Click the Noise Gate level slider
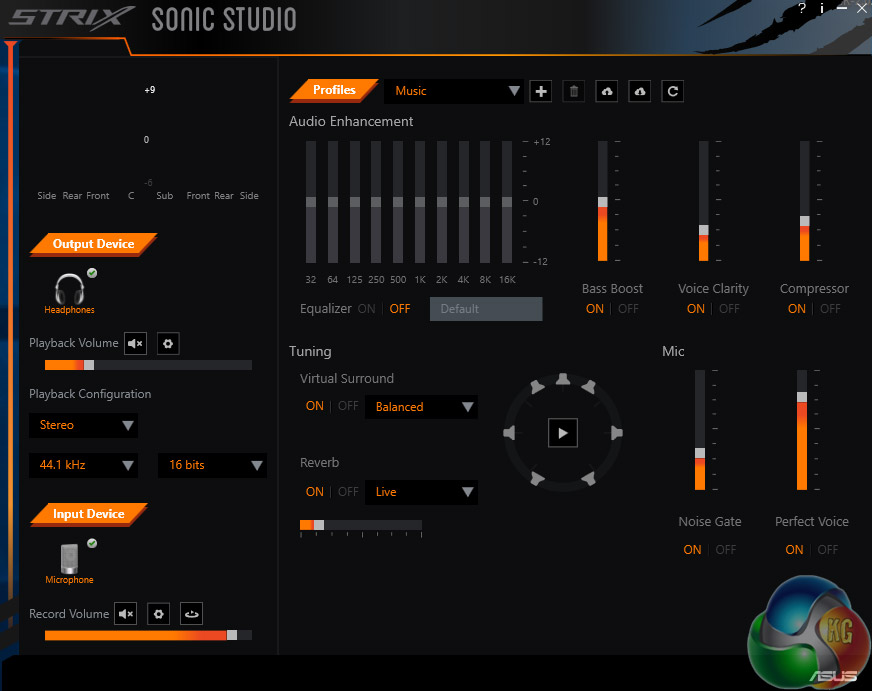 point(700,430)
